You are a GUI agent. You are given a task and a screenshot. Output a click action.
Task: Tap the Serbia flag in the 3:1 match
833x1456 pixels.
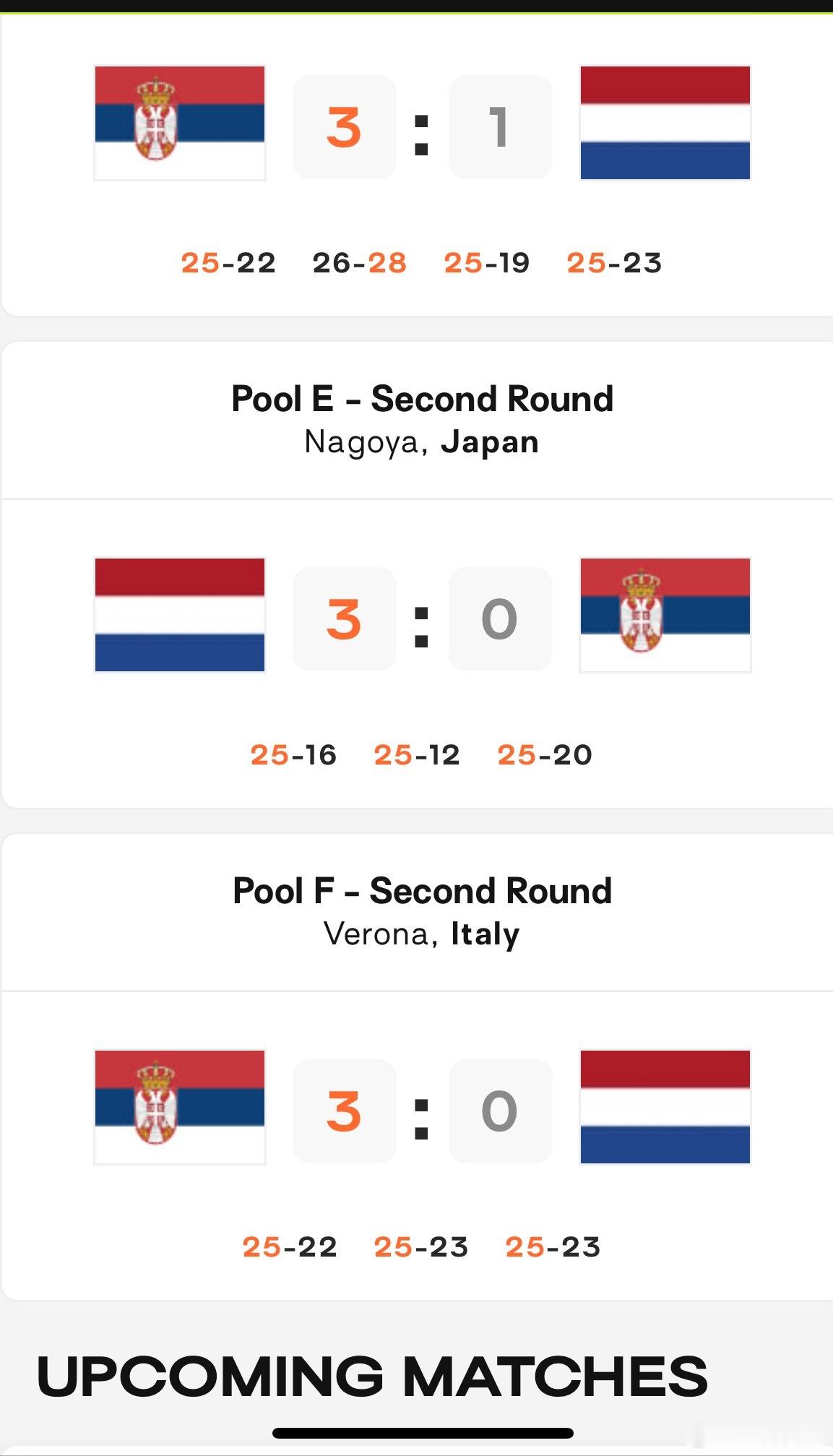(180, 123)
